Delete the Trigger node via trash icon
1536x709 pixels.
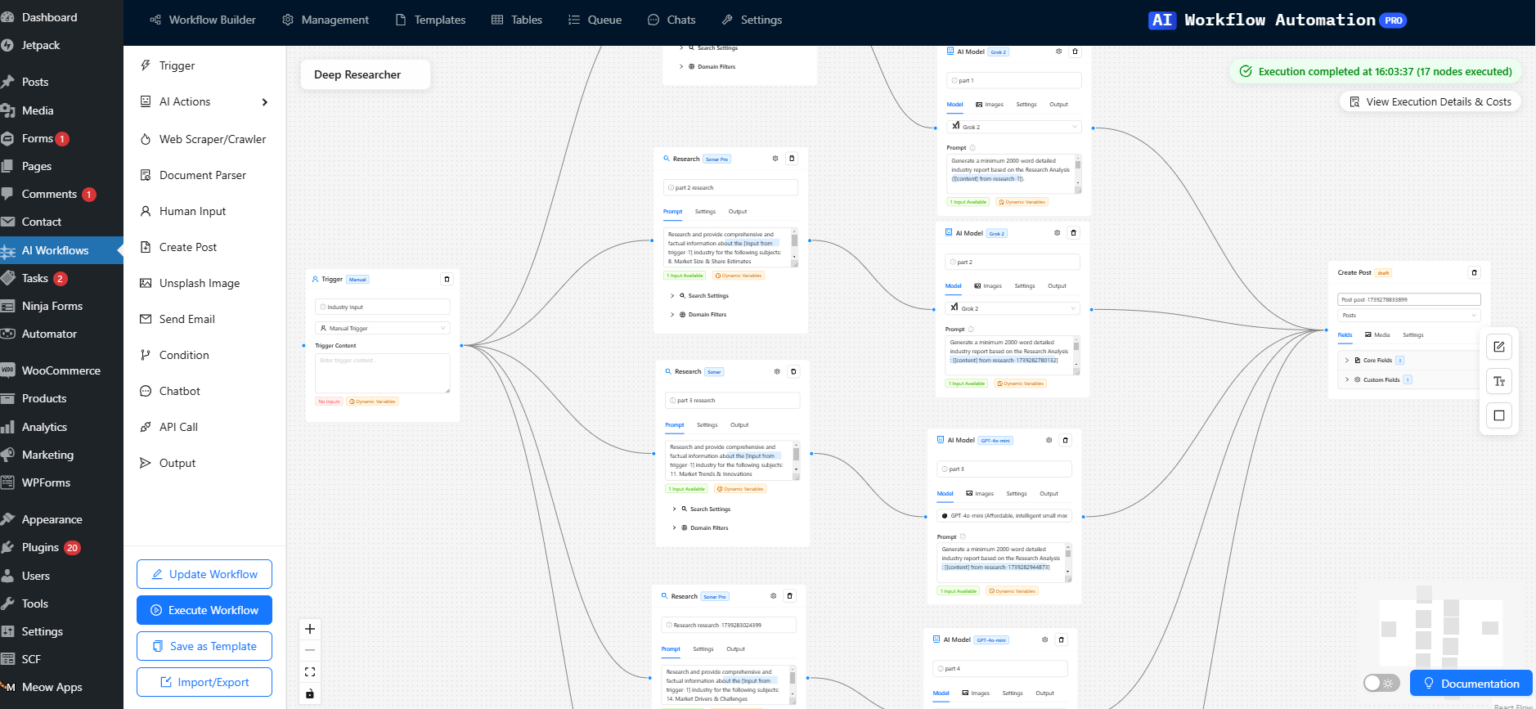tap(447, 280)
